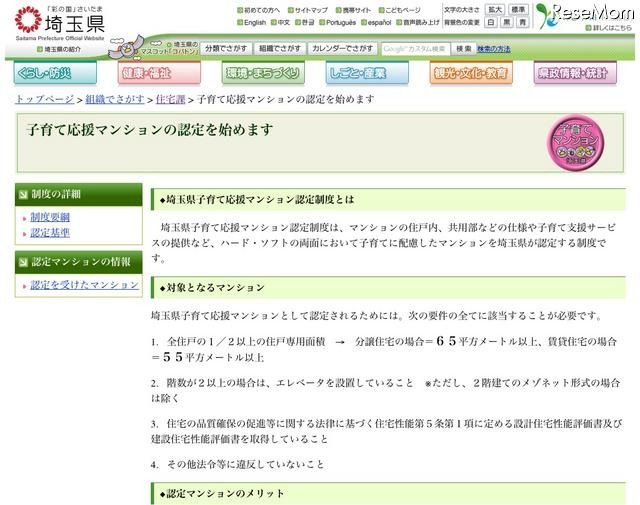640x505 pixels.
Task: Click the Kobaton mascot icon
Action: [129, 47]
